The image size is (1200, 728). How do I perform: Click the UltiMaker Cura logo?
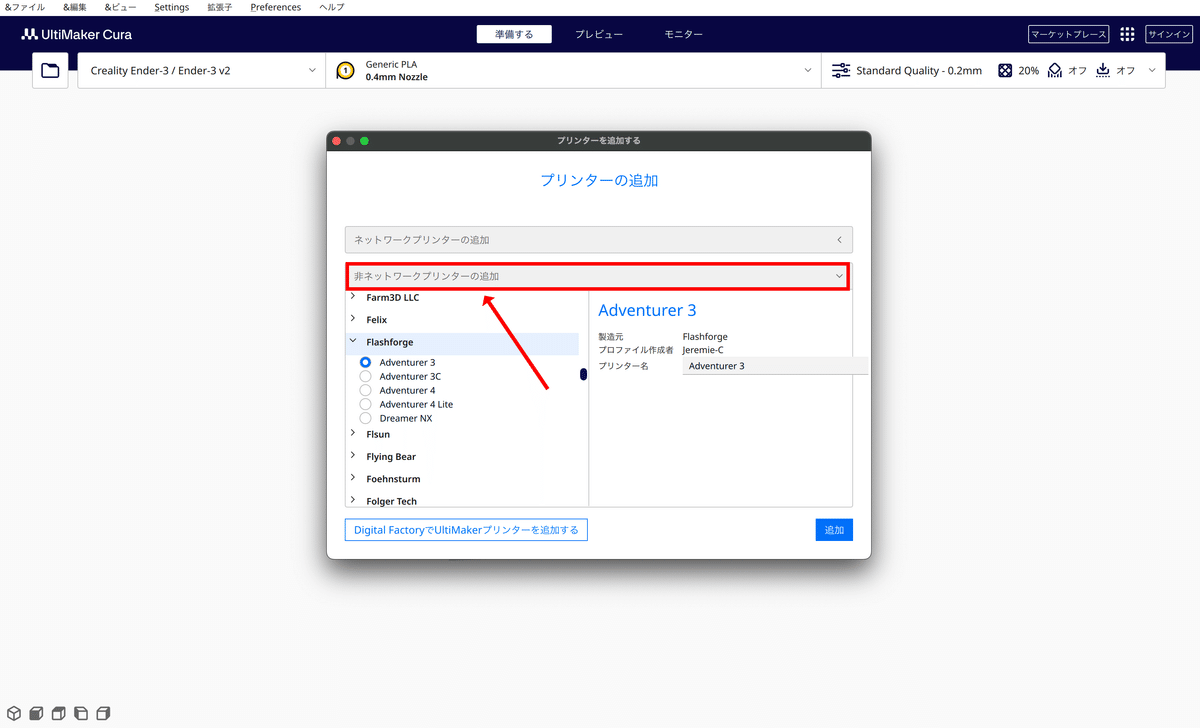(x=77, y=34)
